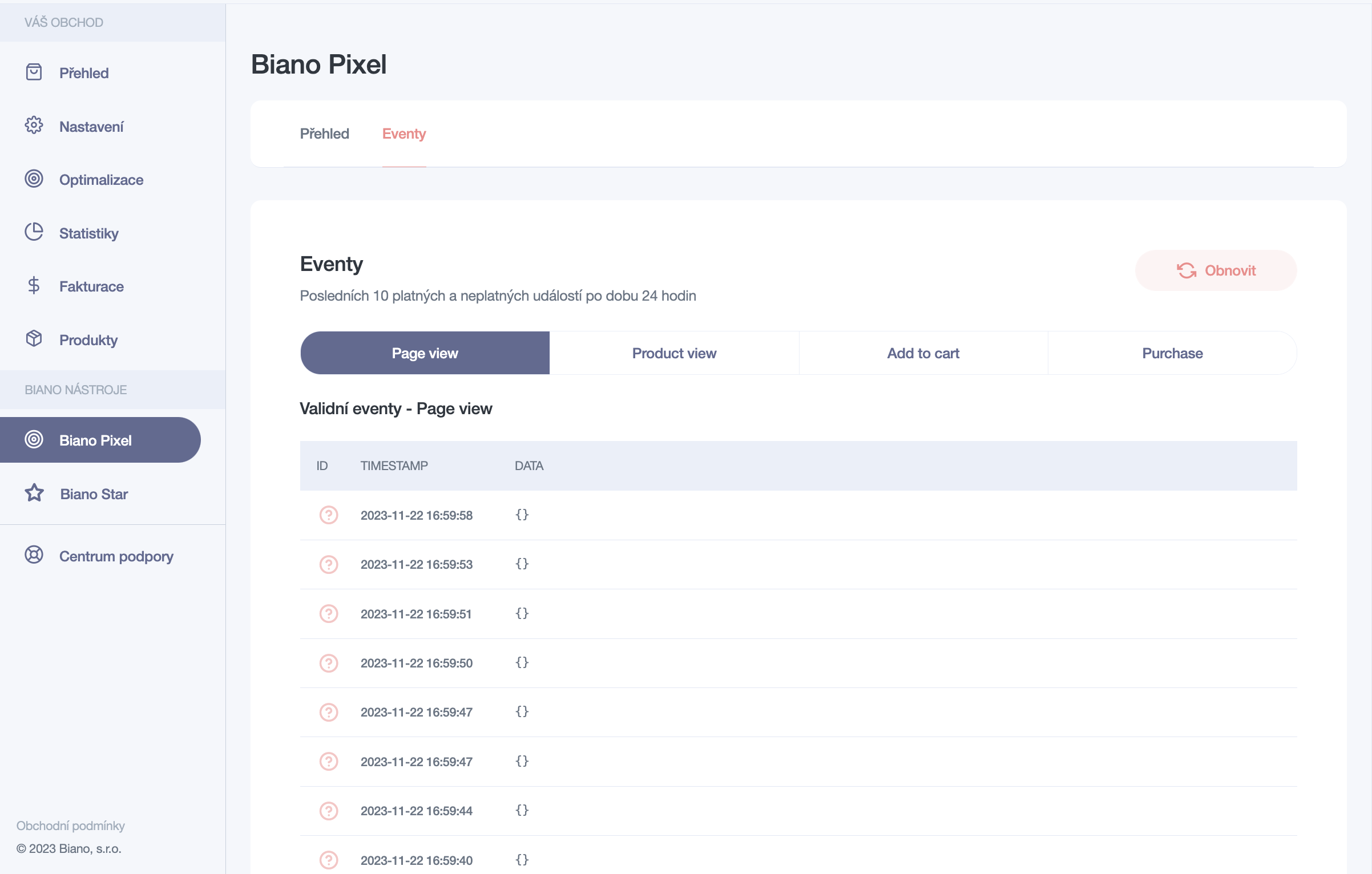The width and height of the screenshot is (1372, 874).
Task: Open Optimalizace sidebar item
Action: (x=100, y=180)
